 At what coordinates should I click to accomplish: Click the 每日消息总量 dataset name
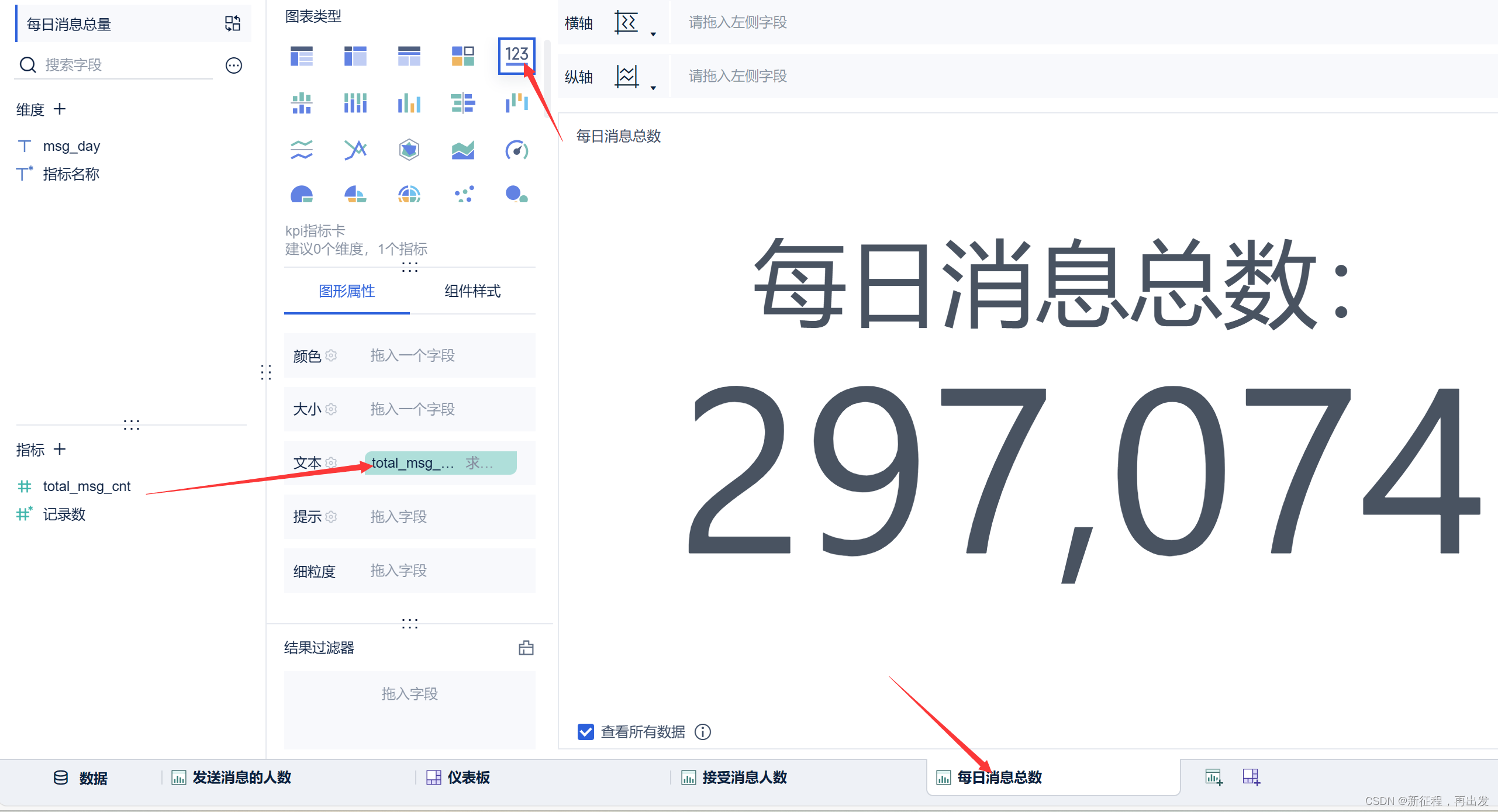click(x=69, y=24)
